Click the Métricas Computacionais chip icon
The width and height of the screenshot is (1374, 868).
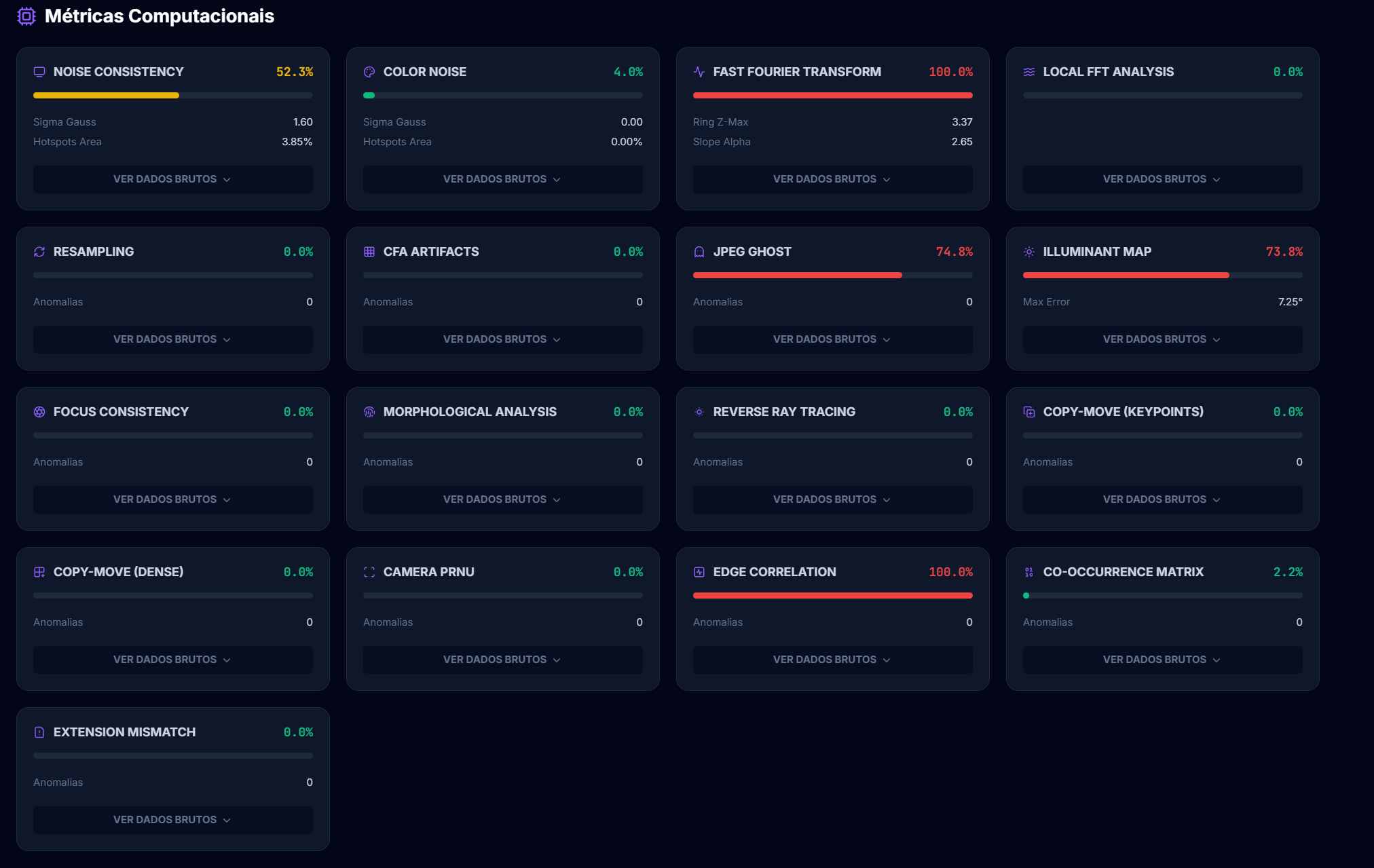click(x=26, y=16)
